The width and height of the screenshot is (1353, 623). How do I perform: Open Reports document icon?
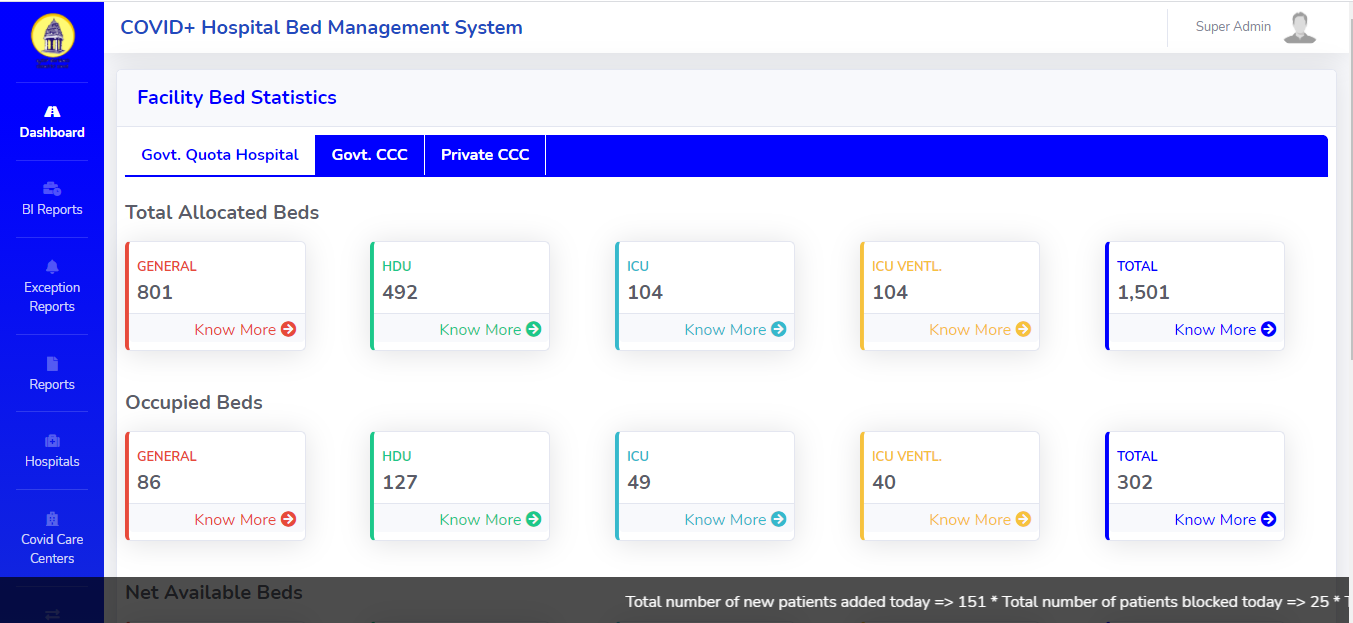pyautogui.click(x=52, y=363)
